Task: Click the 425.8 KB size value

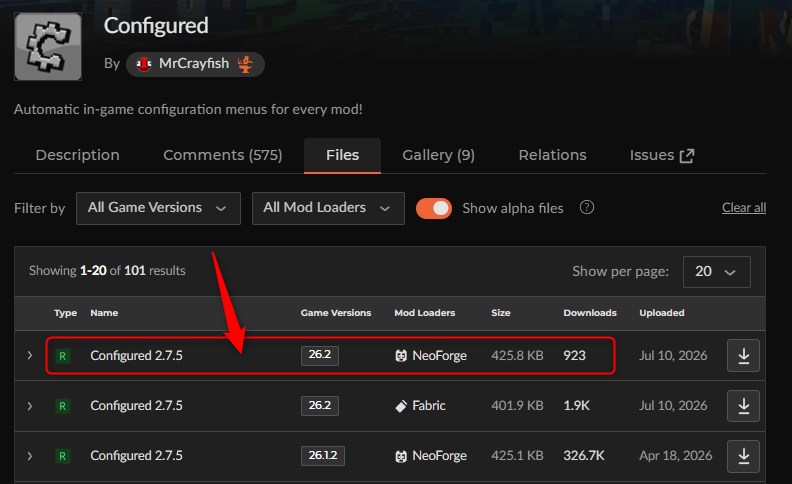Action: point(517,356)
